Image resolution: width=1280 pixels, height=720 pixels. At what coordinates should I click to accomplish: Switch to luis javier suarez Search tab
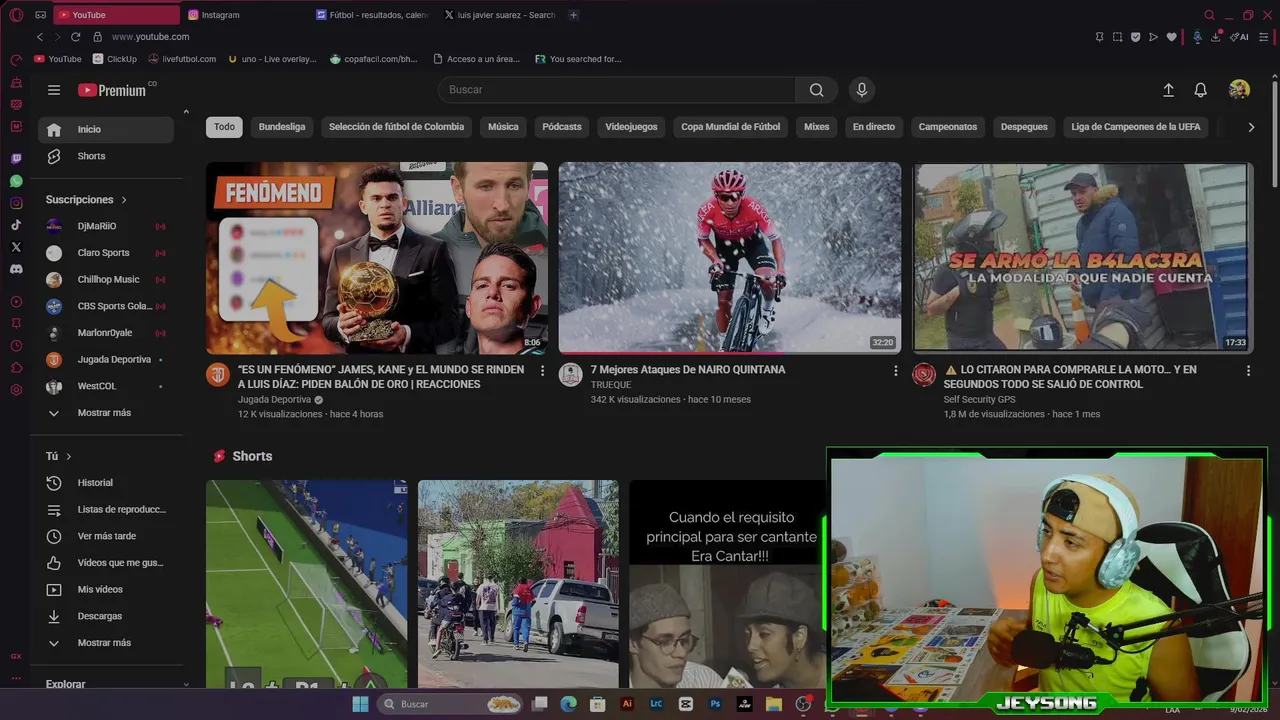click(x=499, y=15)
